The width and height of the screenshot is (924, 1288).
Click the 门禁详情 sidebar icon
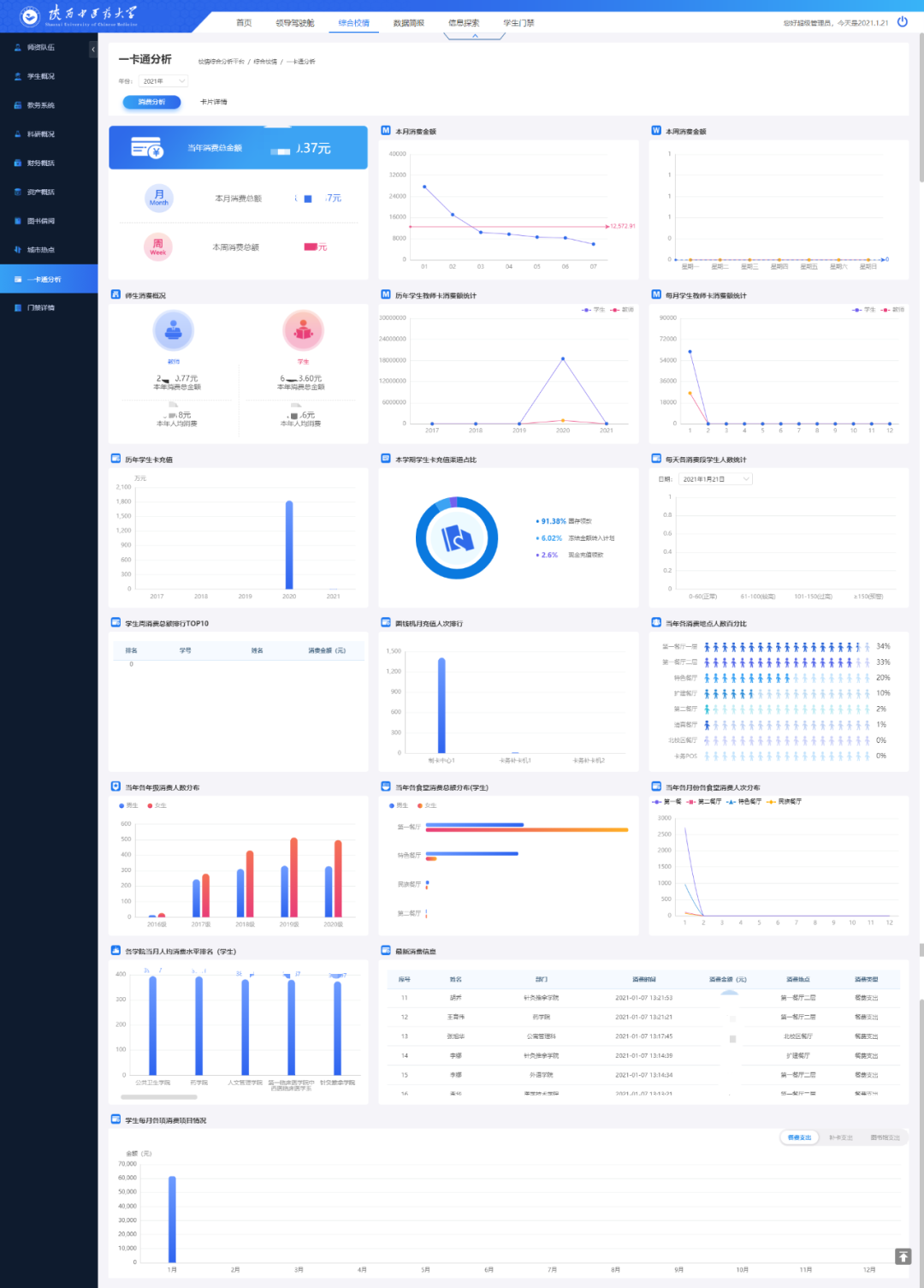coord(18,308)
